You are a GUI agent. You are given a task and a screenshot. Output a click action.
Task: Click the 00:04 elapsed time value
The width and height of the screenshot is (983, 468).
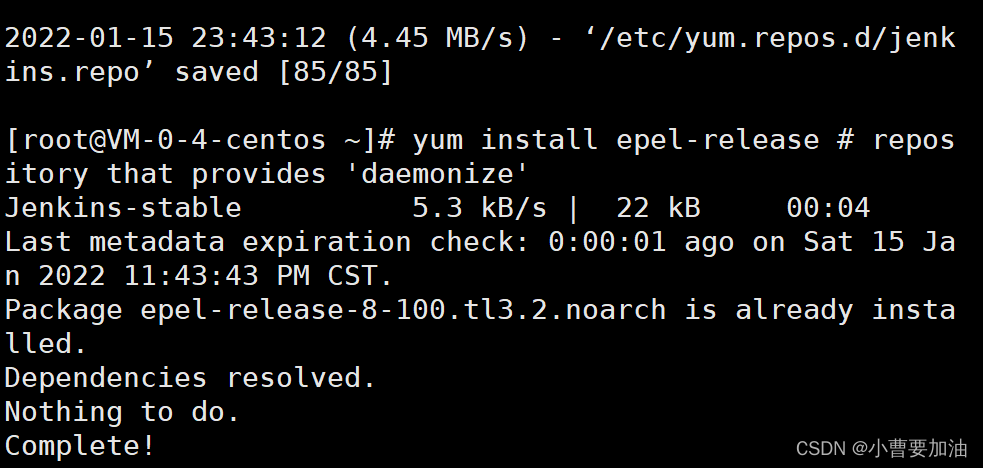(x=828, y=207)
